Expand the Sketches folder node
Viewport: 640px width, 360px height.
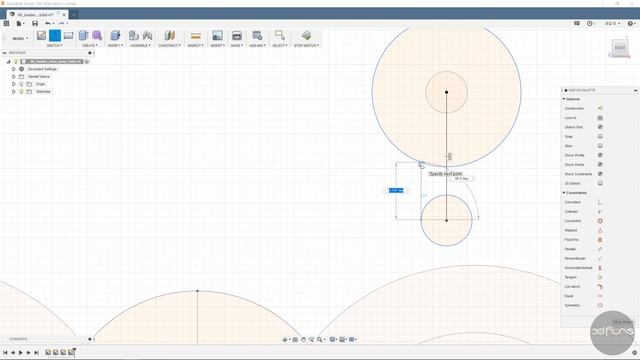click(x=13, y=92)
